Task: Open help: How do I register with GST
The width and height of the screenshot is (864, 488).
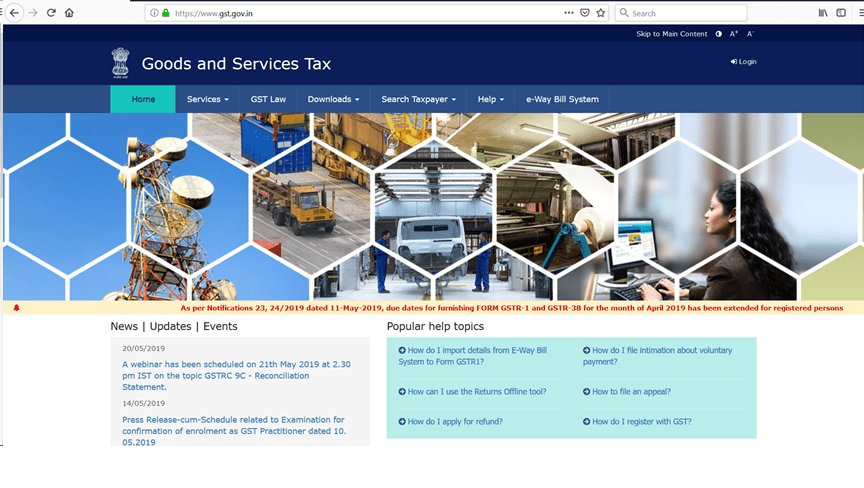Action: (637, 421)
